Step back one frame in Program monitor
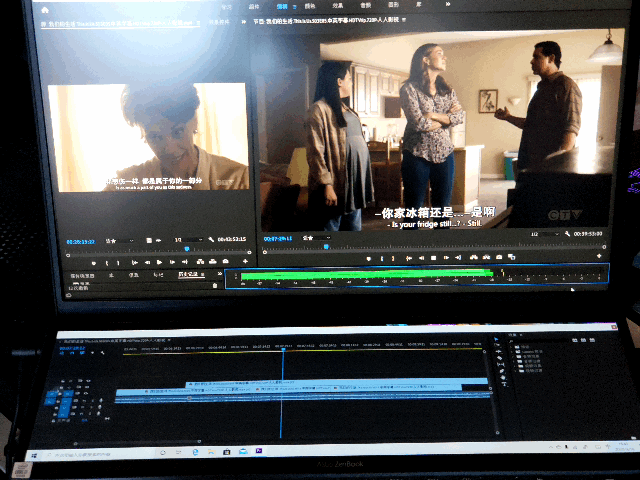 click(421, 258)
